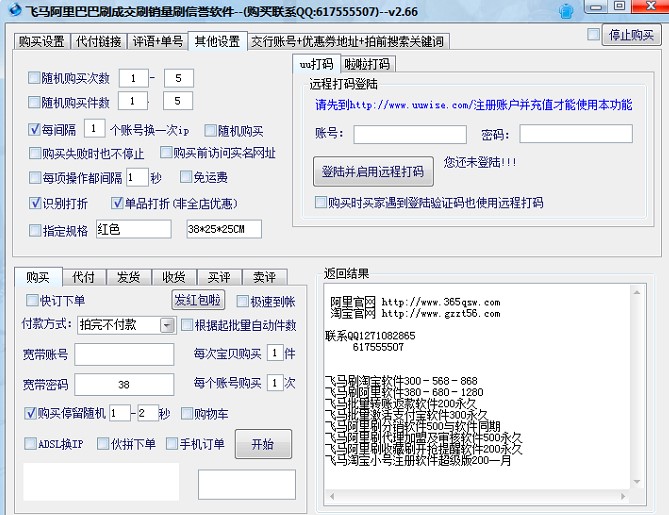Screen dimensions: 669x515
Task: Switch to the uu打码 tab
Action: click(x=316, y=64)
